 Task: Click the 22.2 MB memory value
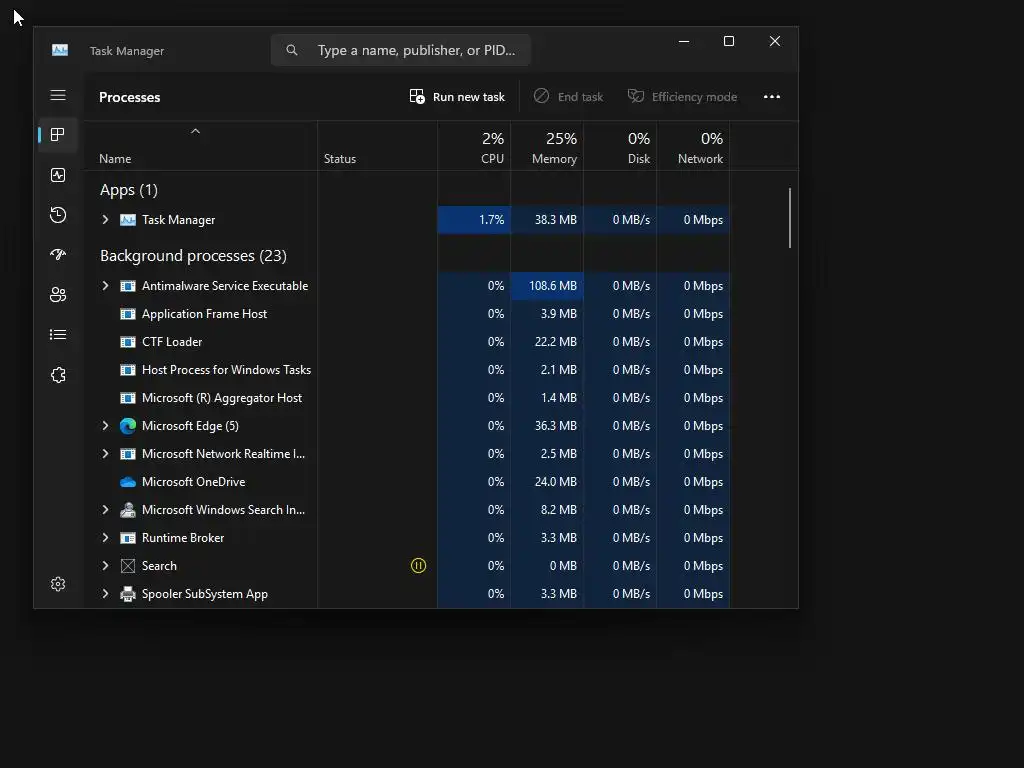tap(556, 342)
